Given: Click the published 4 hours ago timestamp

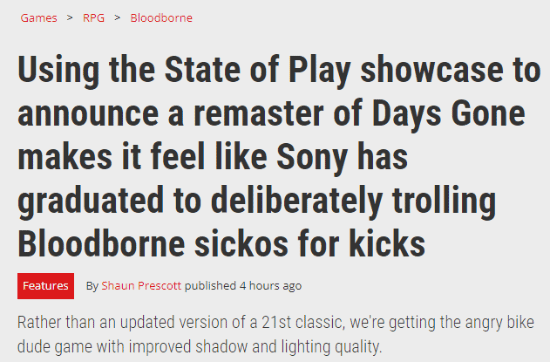Looking at the screenshot, I should 243,286.
